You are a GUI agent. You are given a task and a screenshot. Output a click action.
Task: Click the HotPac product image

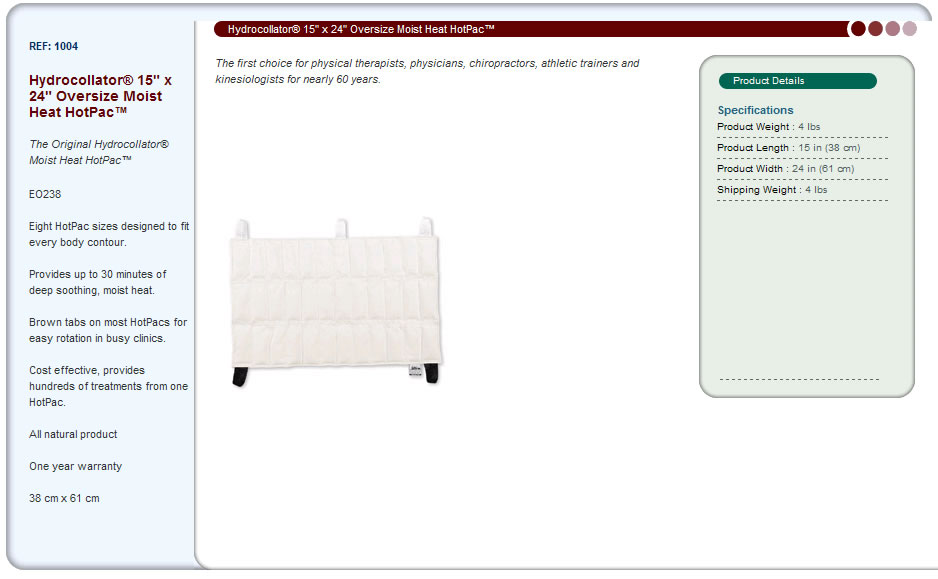(x=337, y=302)
